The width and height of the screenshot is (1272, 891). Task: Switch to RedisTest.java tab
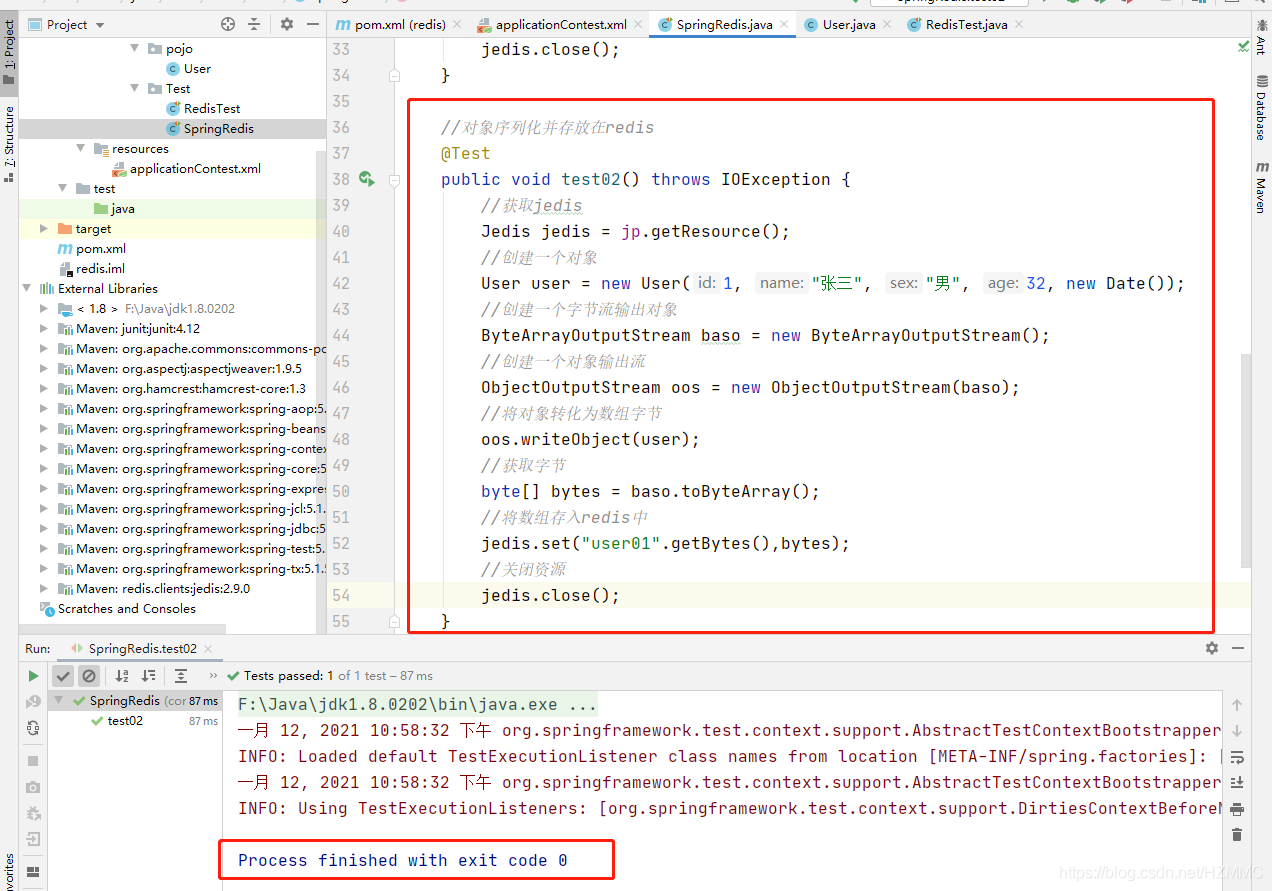[966, 24]
